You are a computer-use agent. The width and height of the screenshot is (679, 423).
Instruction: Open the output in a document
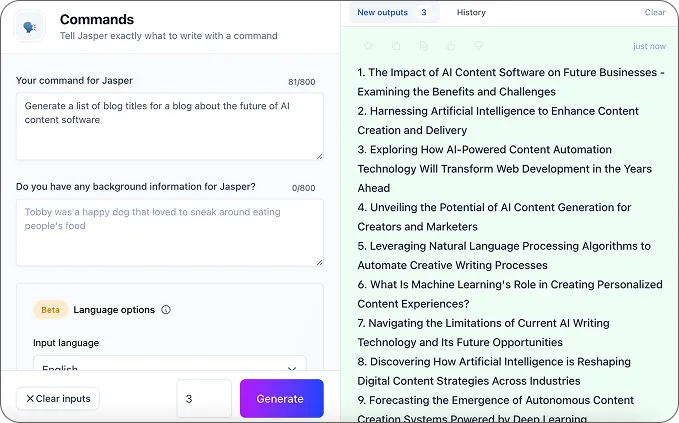point(424,46)
